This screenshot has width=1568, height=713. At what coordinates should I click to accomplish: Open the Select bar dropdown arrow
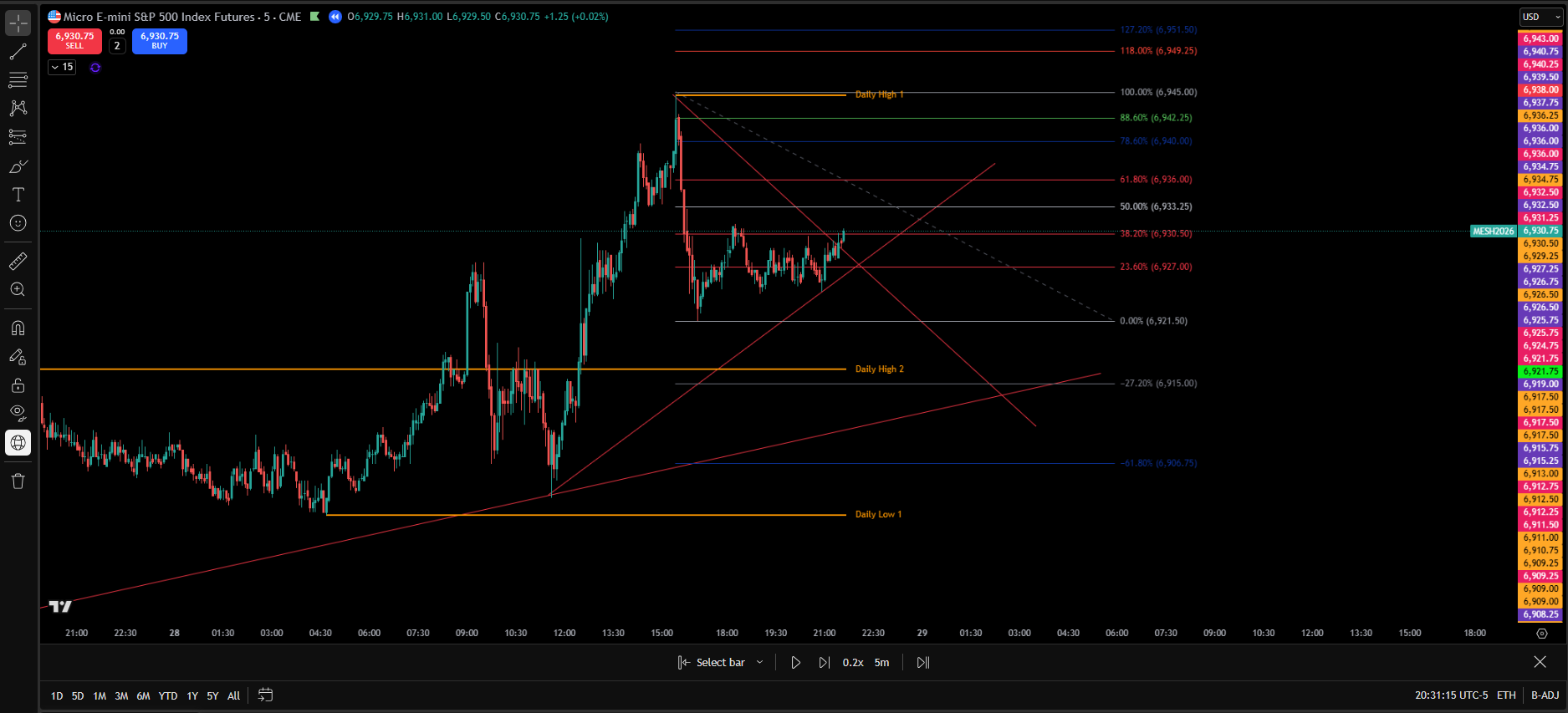[x=759, y=662]
